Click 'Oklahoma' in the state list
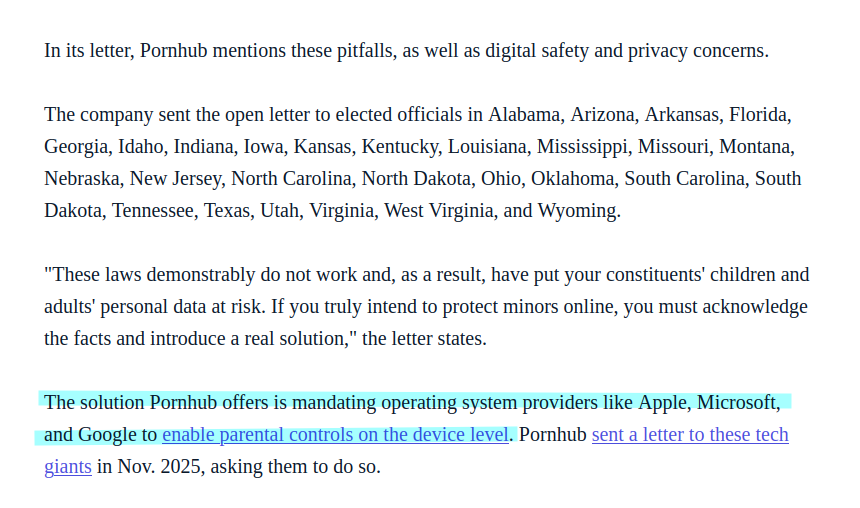The height and width of the screenshot is (508, 860). tap(572, 179)
